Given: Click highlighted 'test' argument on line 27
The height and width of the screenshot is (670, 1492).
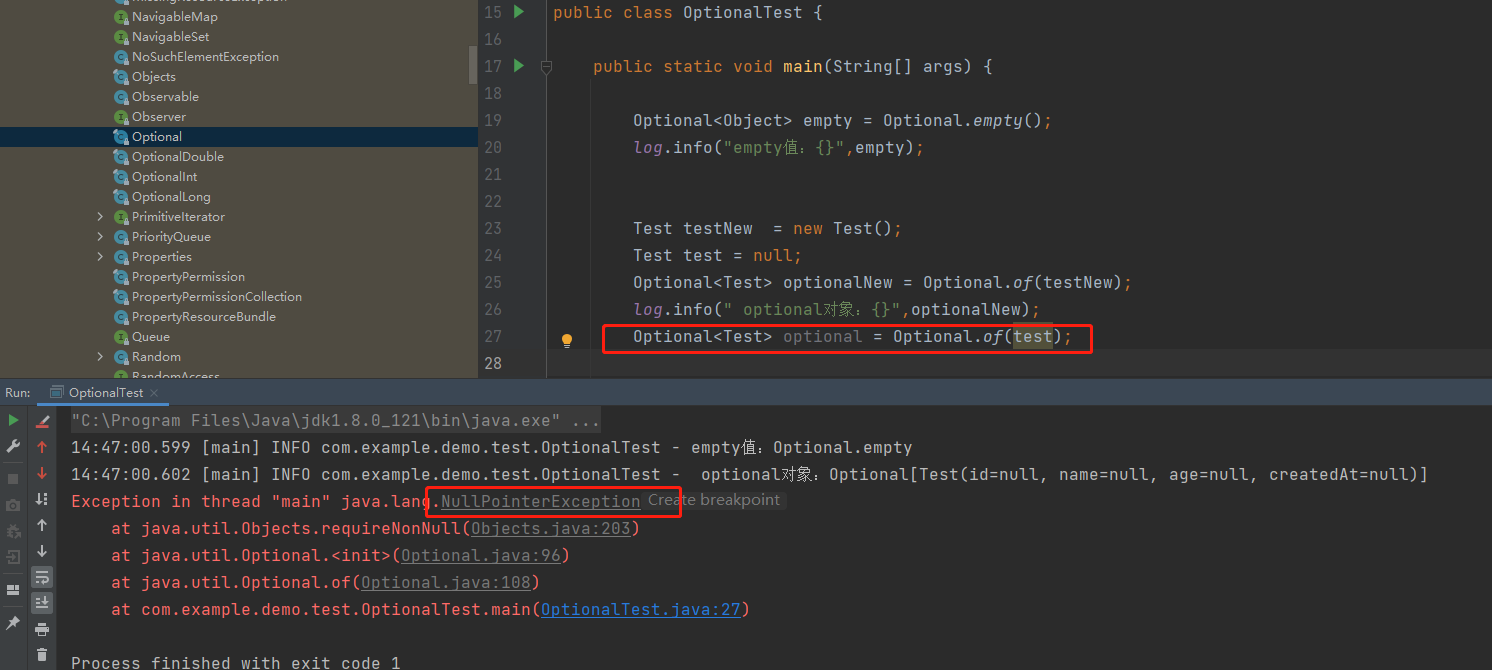Looking at the screenshot, I should click(x=1033, y=337).
